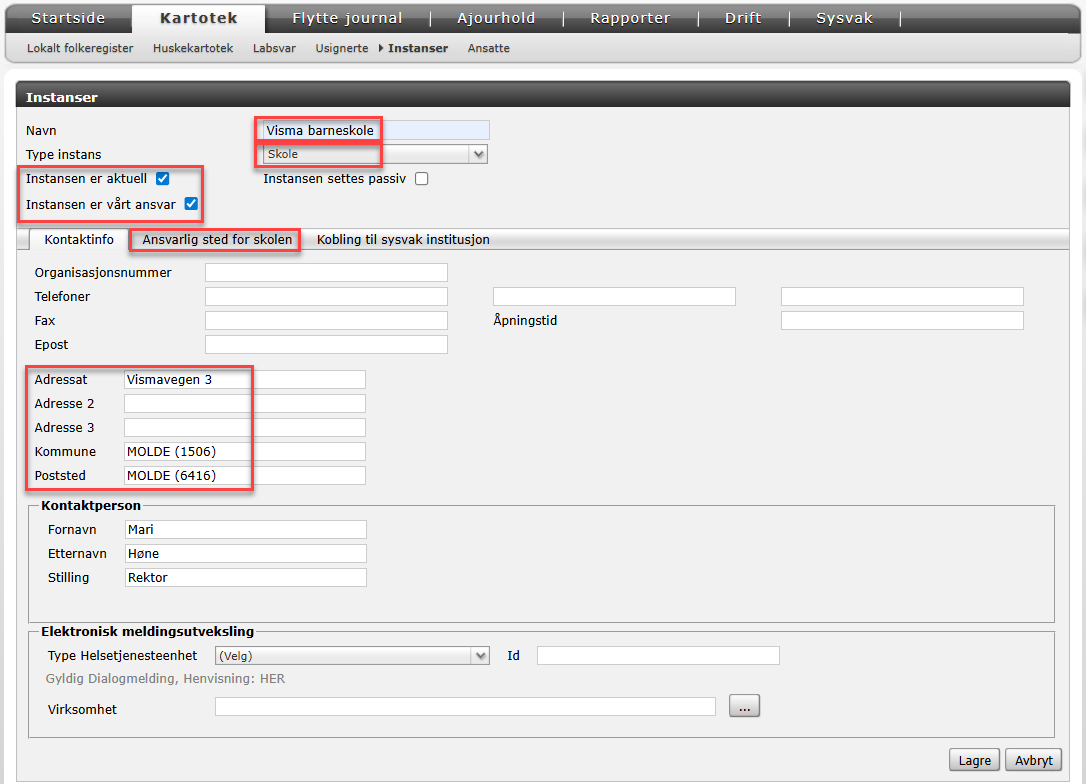The width and height of the screenshot is (1086, 784).
Task: Open the Type instans dropdown
Action: point(374,154)
